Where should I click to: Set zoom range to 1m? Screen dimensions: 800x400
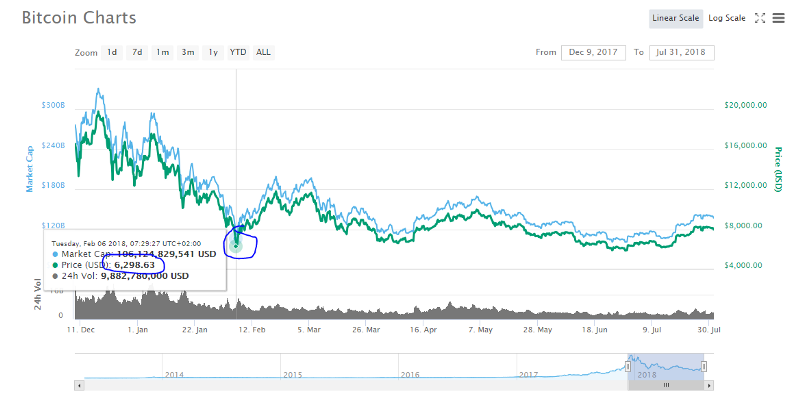pyautogui.click(x=162, y=52)
